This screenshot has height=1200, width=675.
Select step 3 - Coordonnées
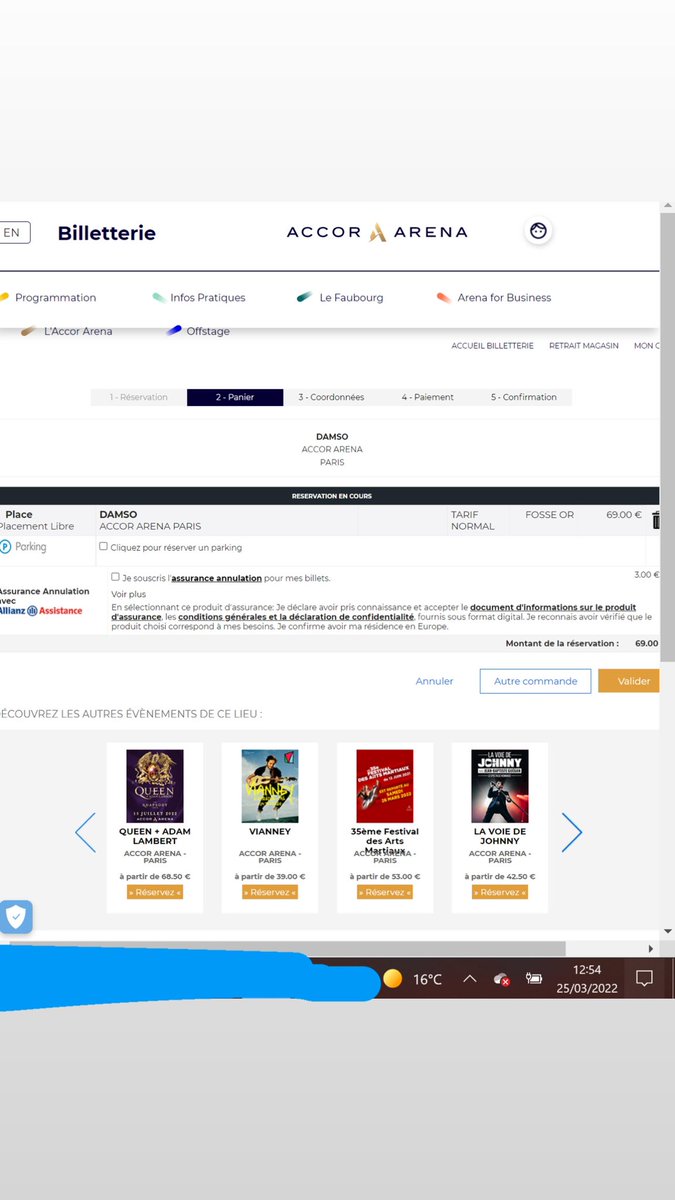click(x=331, y=397)
